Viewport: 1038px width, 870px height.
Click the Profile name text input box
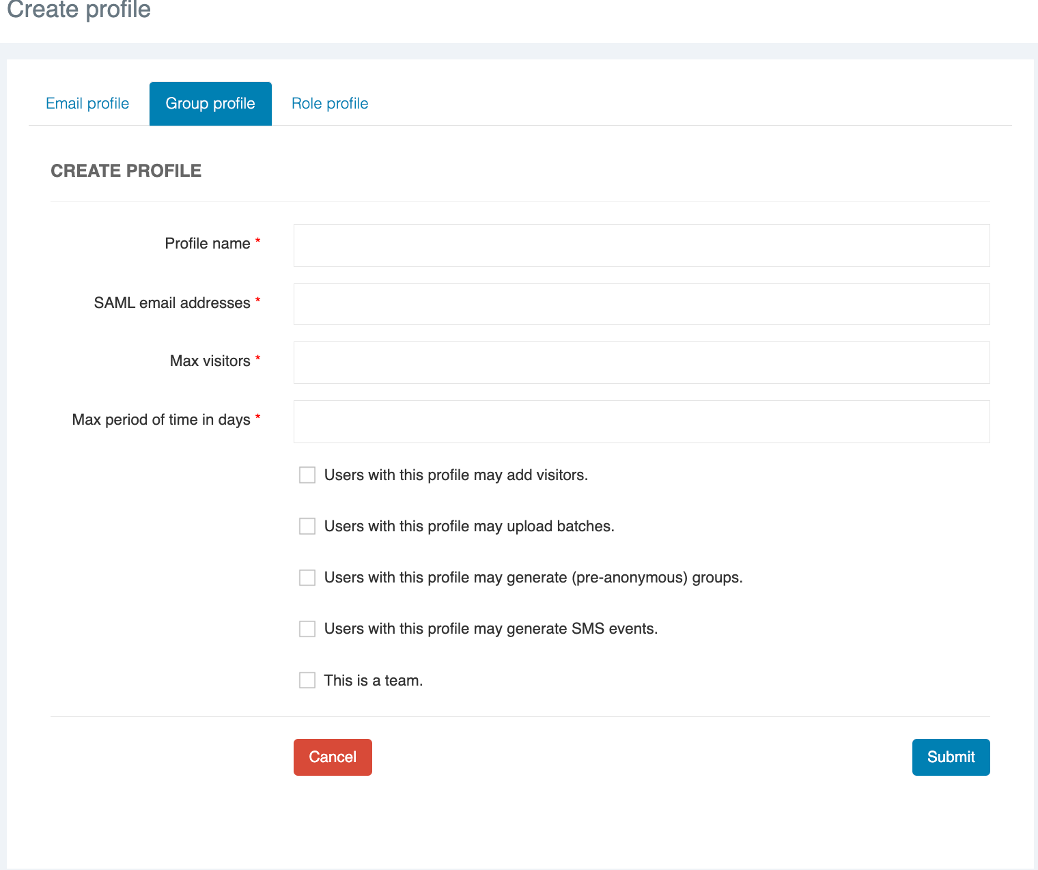(x=641, y=245)
